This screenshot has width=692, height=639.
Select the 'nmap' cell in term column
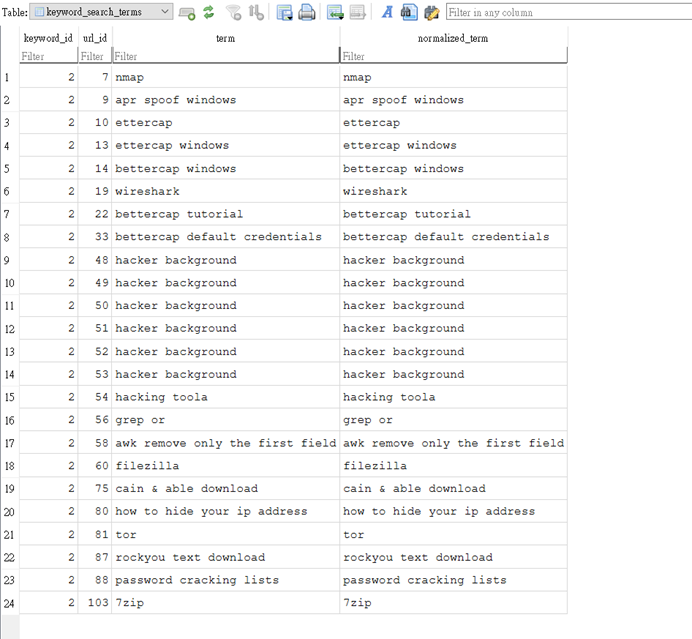226,77
